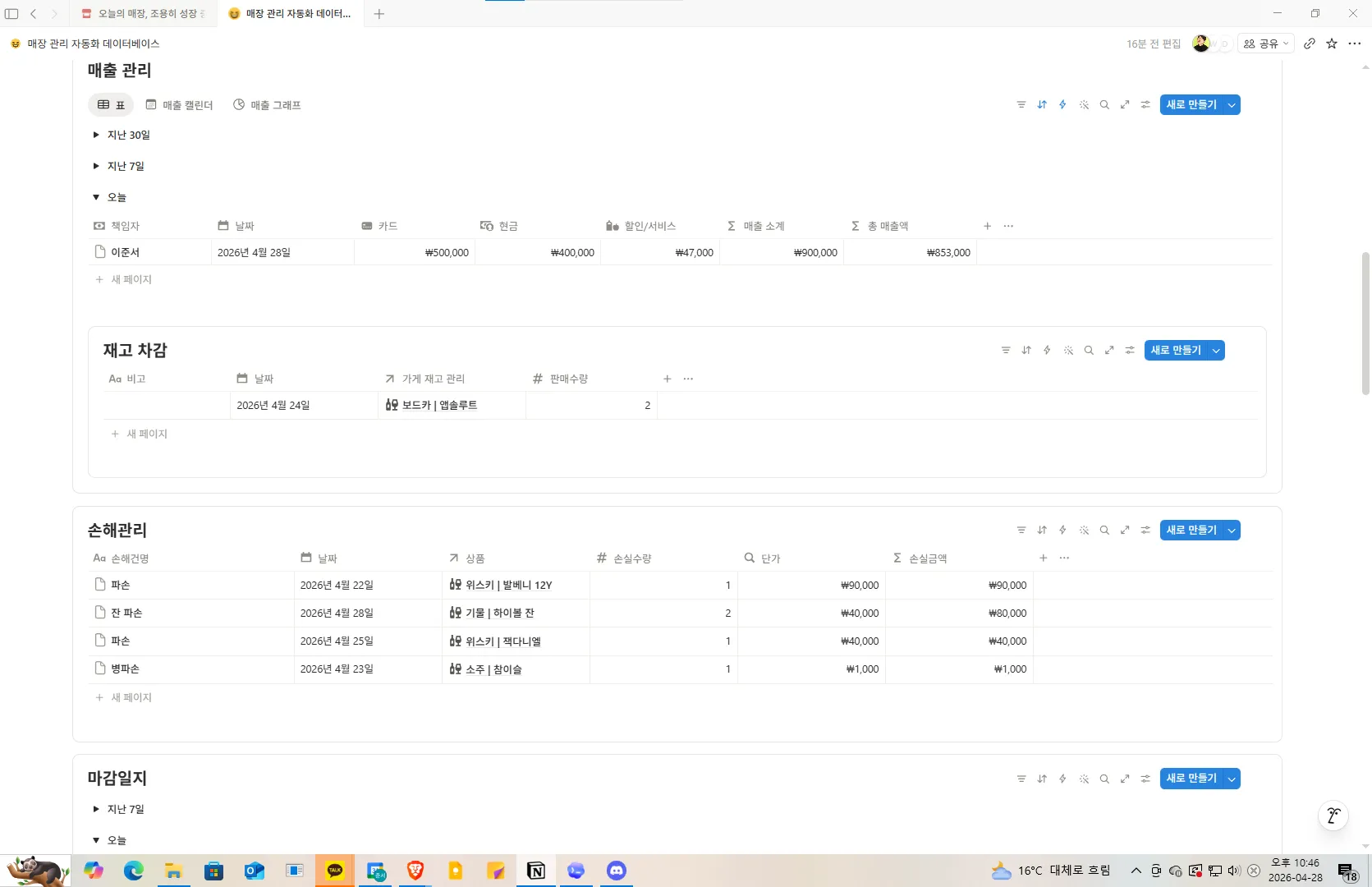Toggle the Notion sidebar panel icon
The height and width of the screenshot is (887, 1372).
[x=11, y=14]
